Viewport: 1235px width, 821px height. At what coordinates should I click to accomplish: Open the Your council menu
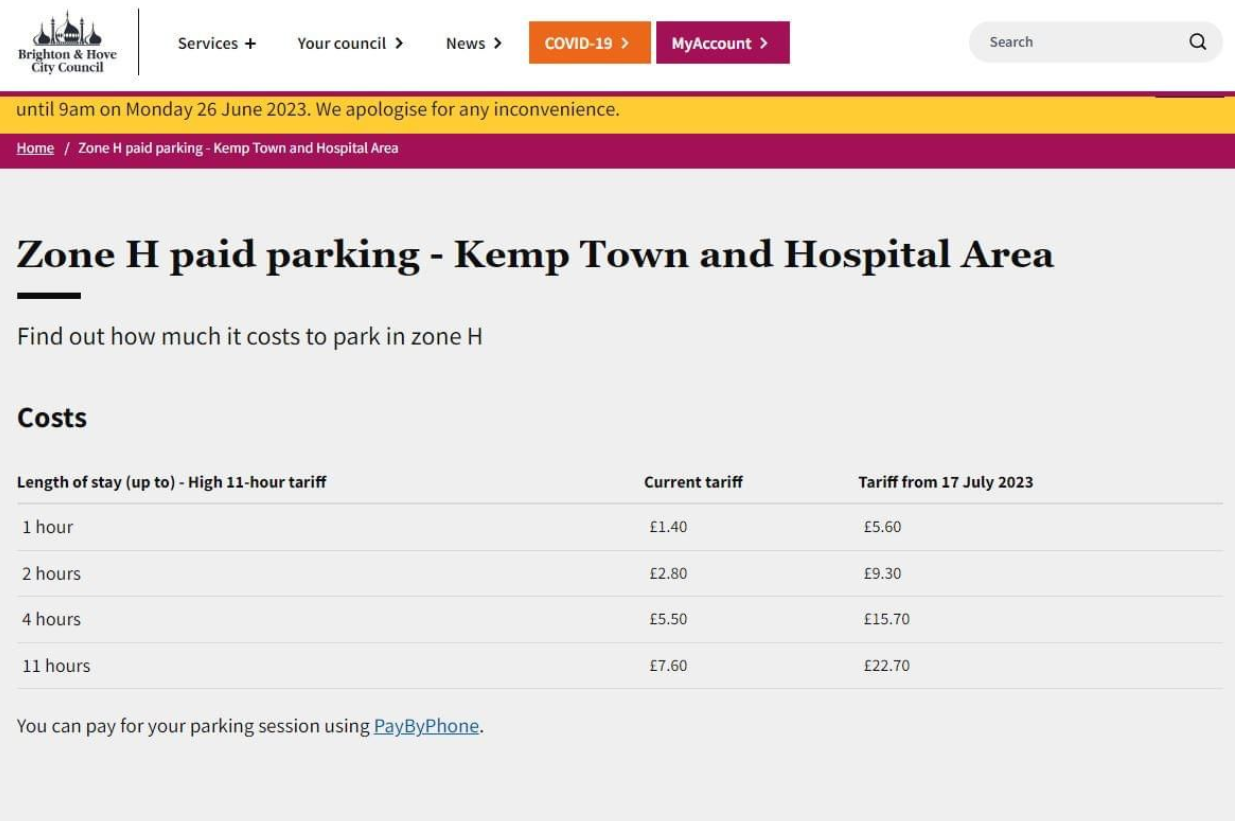click(350, 43)
